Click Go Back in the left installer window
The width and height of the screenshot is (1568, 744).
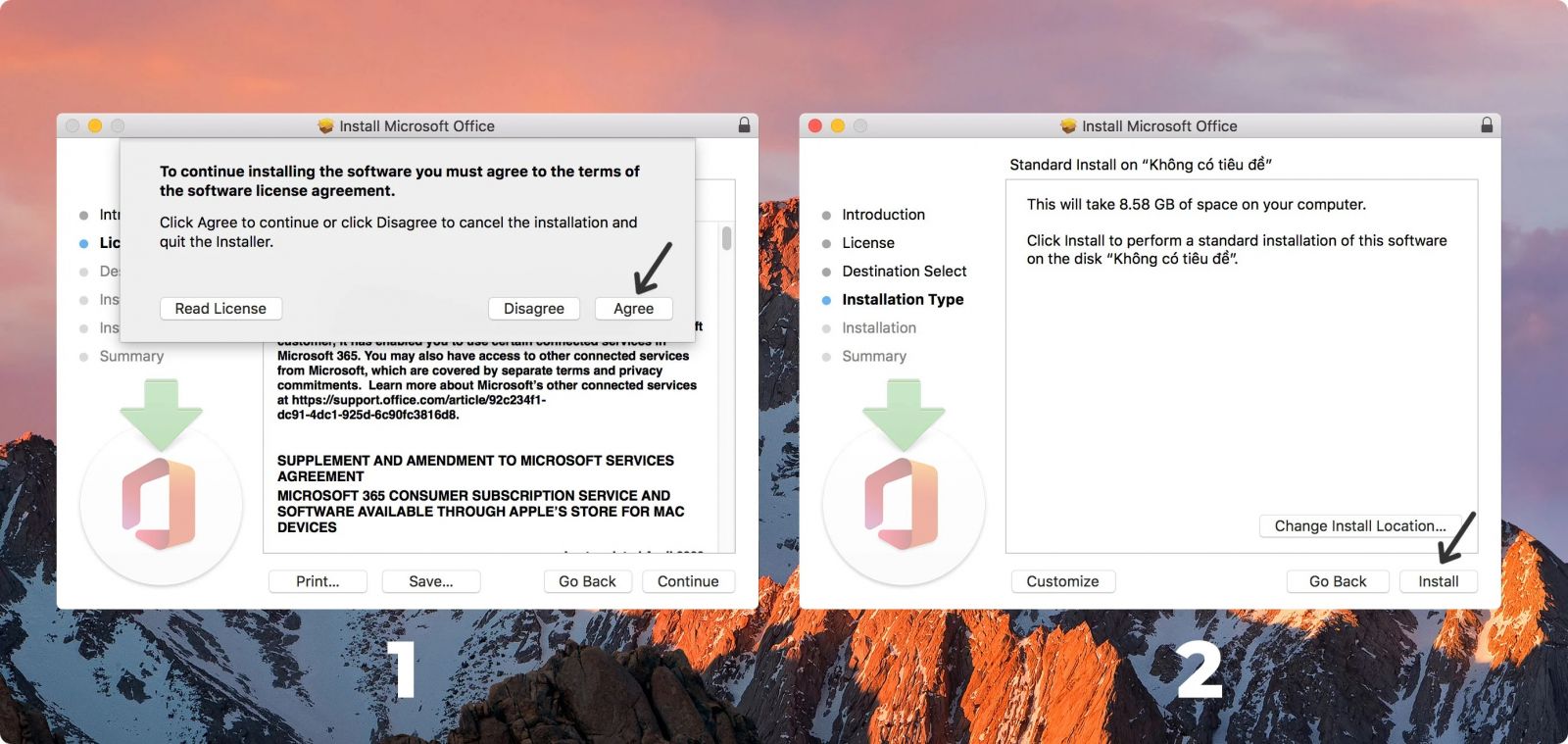click(x=587, y=581)
